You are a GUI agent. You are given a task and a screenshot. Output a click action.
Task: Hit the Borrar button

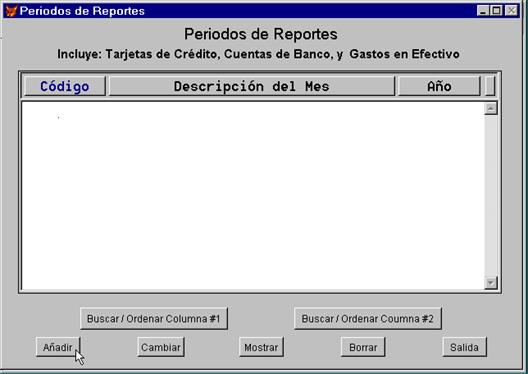coord(363,347)
